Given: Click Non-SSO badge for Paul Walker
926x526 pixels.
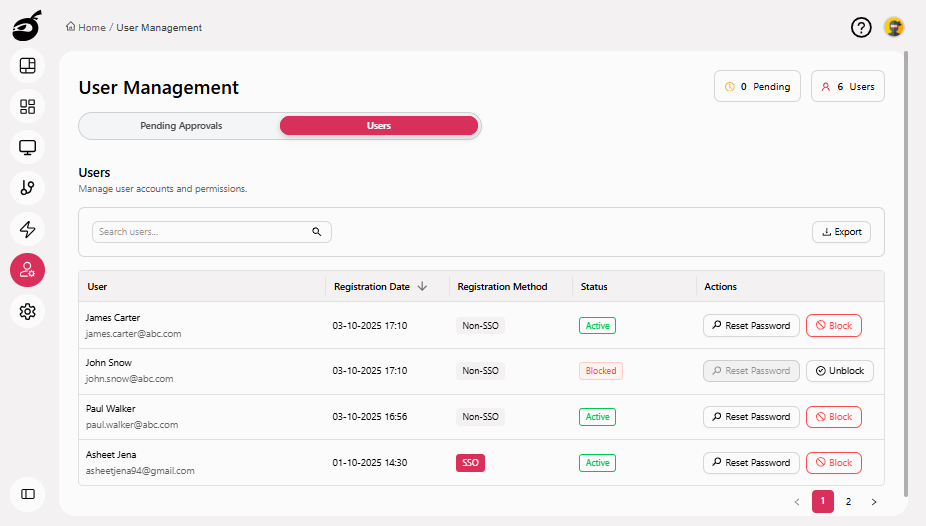Looking at the screenshot, I should (x=480, y=417).
